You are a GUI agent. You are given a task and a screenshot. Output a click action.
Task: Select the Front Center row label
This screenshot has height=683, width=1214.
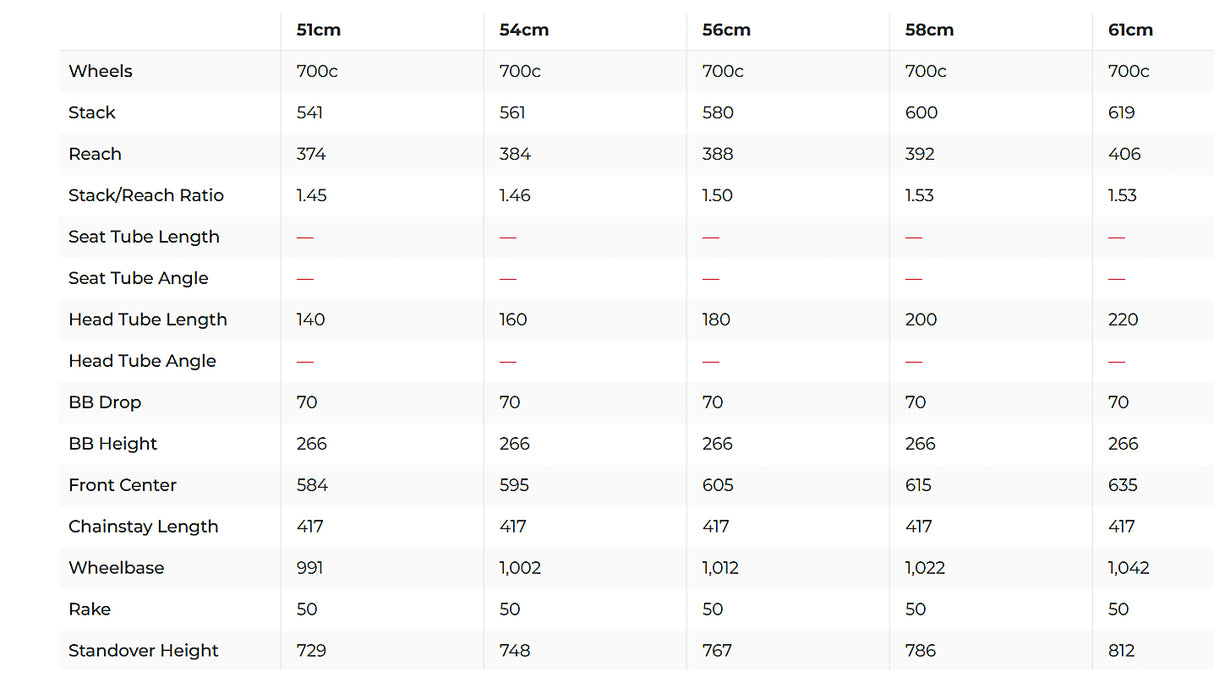[122, 485]
